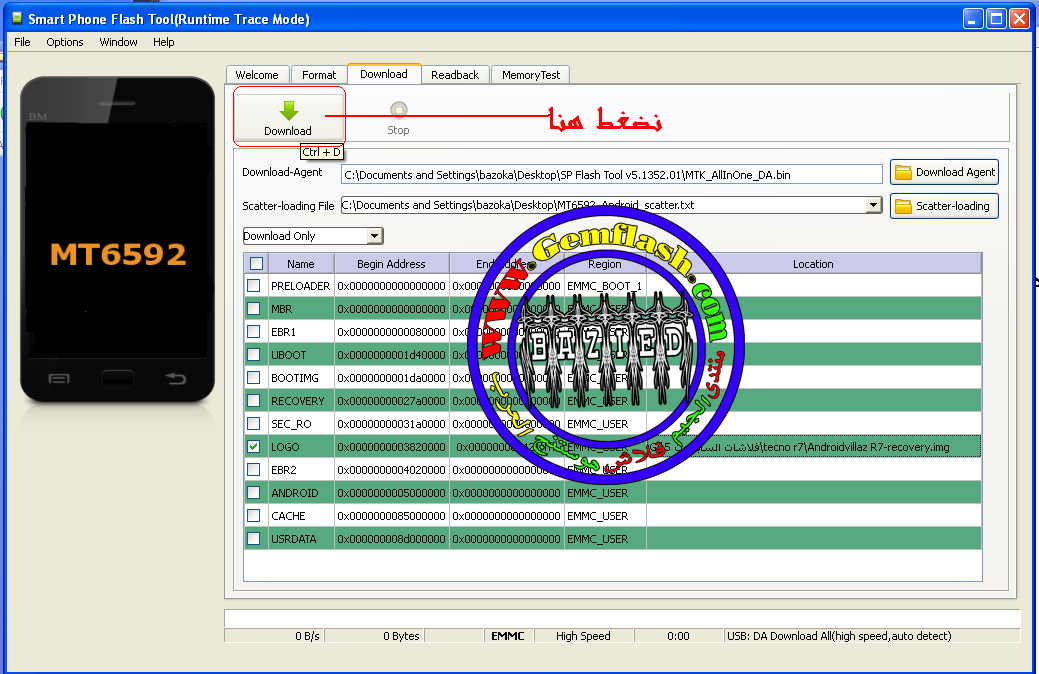
Task: Check the SEC_RO partition checkbox
Action: click(253, 423)
